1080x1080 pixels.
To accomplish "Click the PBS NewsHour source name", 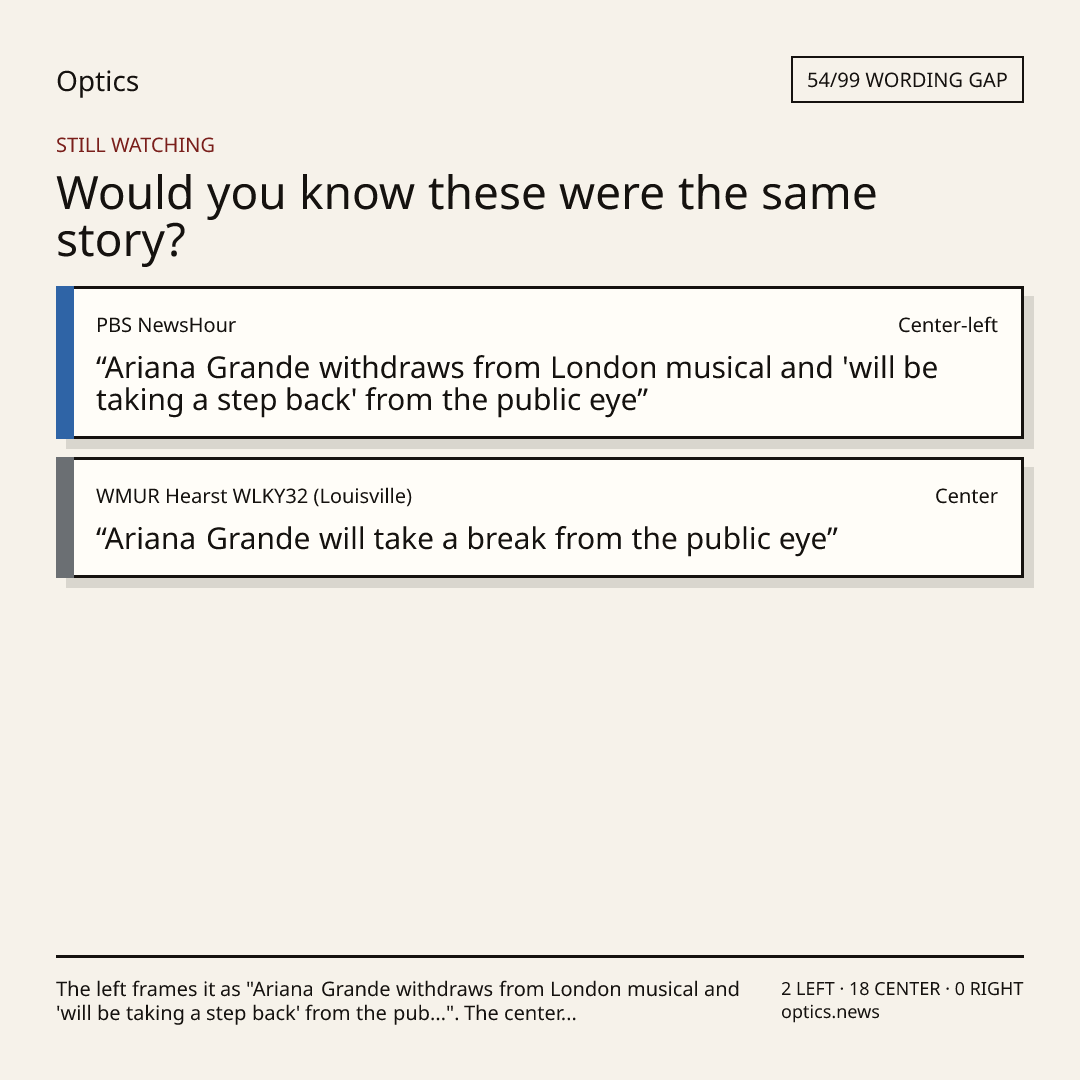I will tap(166, 325).
